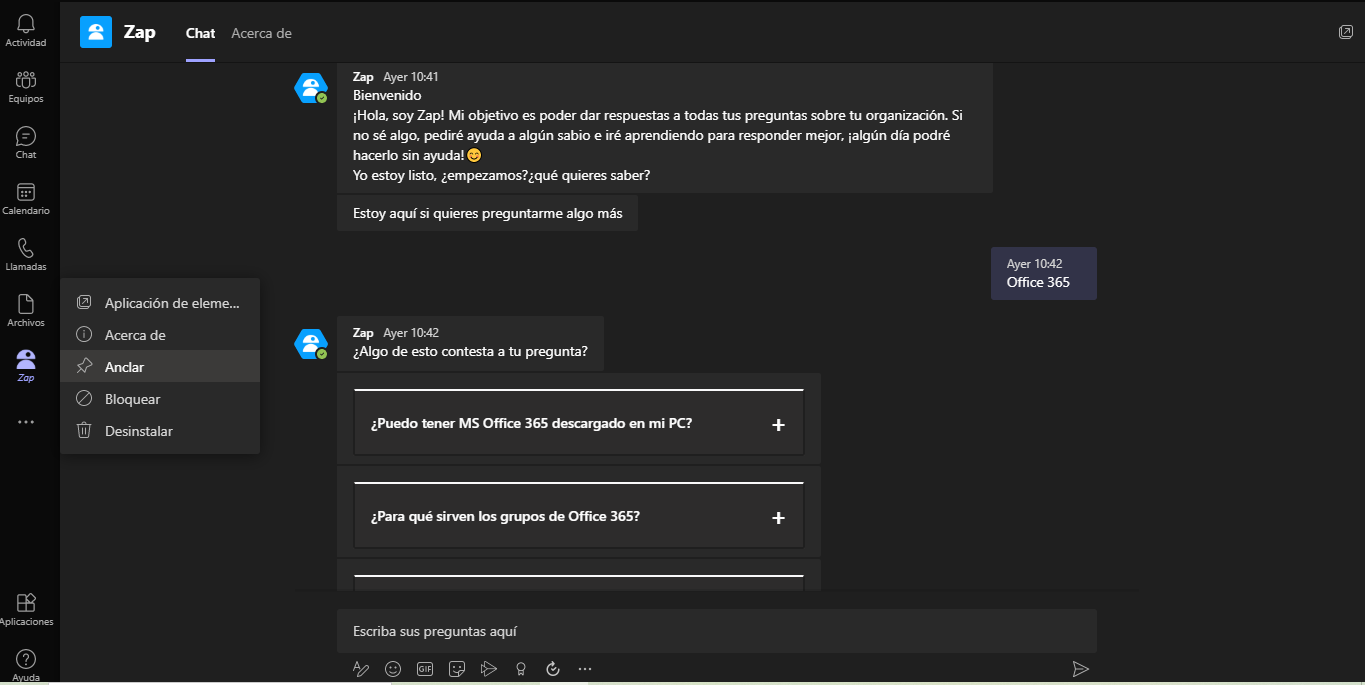Select Bloquear in context menu
The image size is (1365, 685).
160,399
